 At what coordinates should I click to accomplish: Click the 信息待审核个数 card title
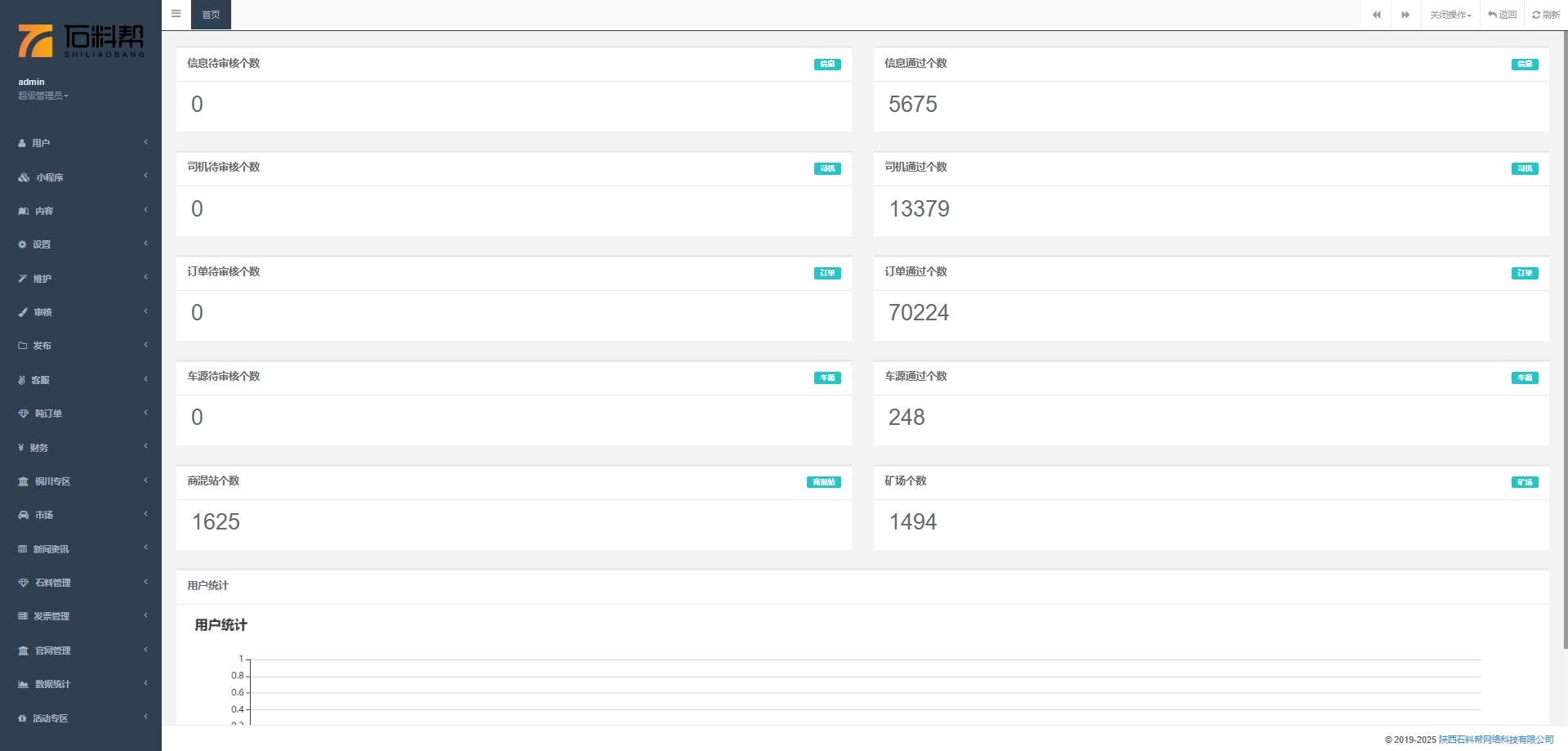(224, 63)
